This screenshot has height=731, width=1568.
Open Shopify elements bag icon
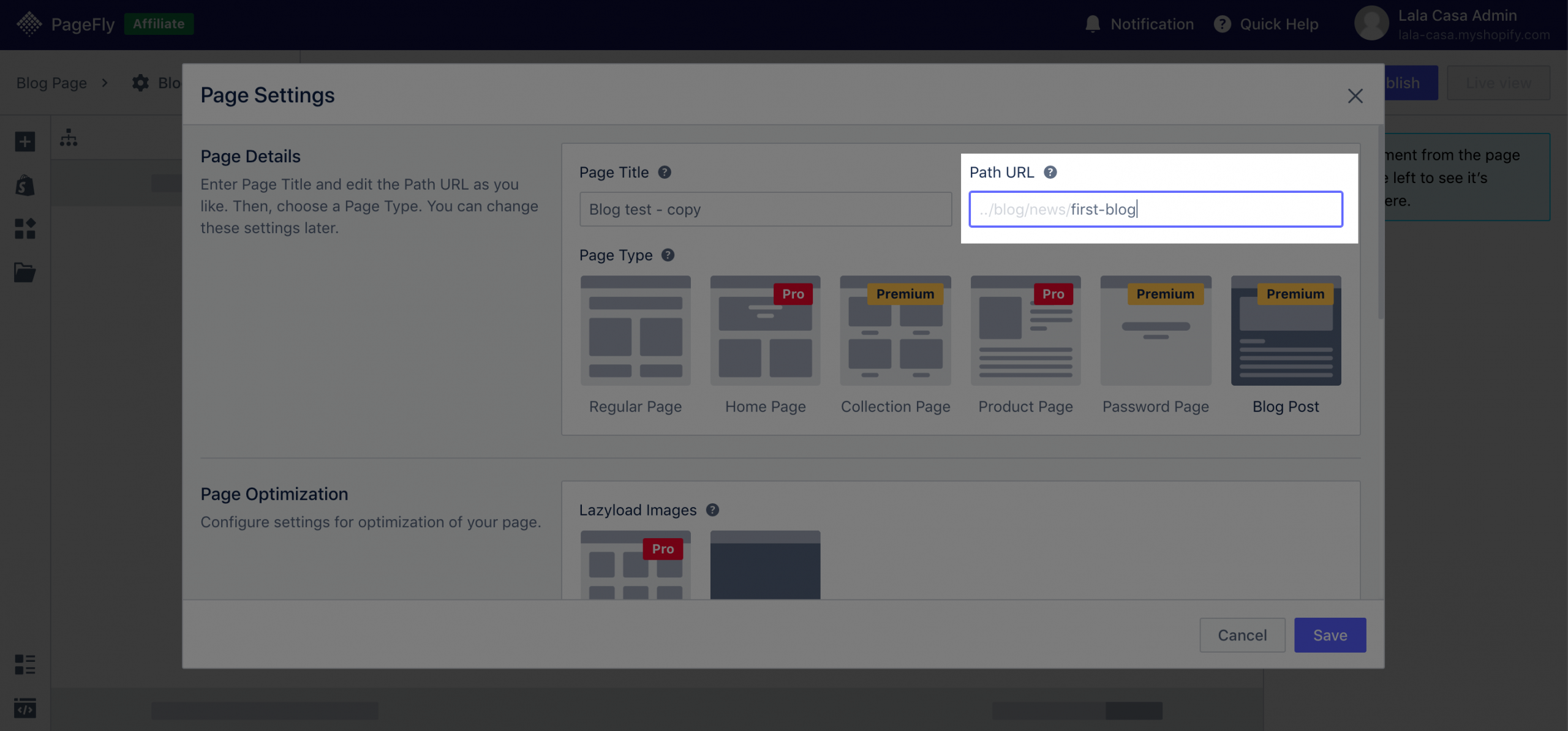click(x=24, y=185)
